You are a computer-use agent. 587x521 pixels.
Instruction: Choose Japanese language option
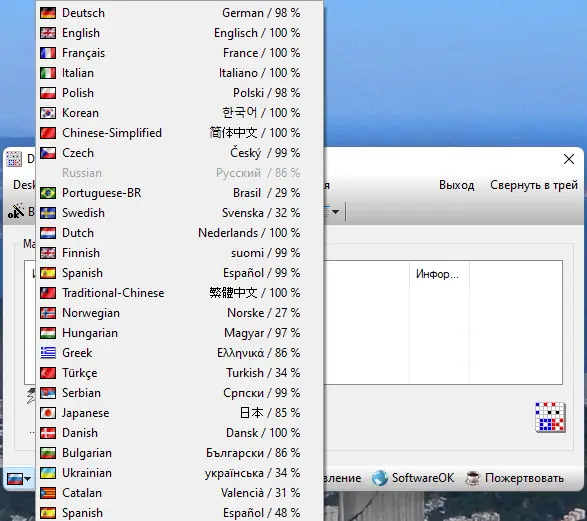coord(179,413)
